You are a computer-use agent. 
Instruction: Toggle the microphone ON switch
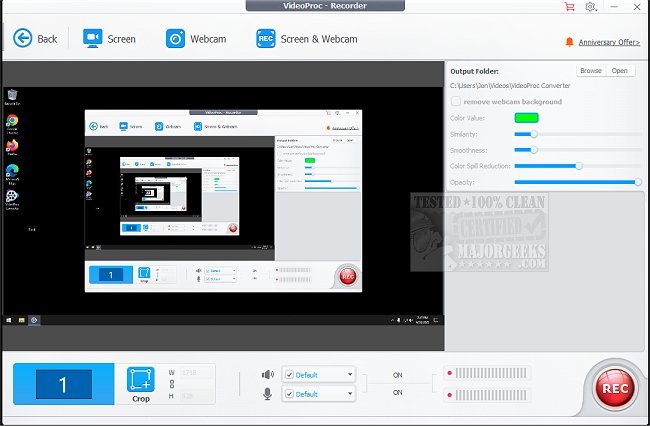pos(398,392)
